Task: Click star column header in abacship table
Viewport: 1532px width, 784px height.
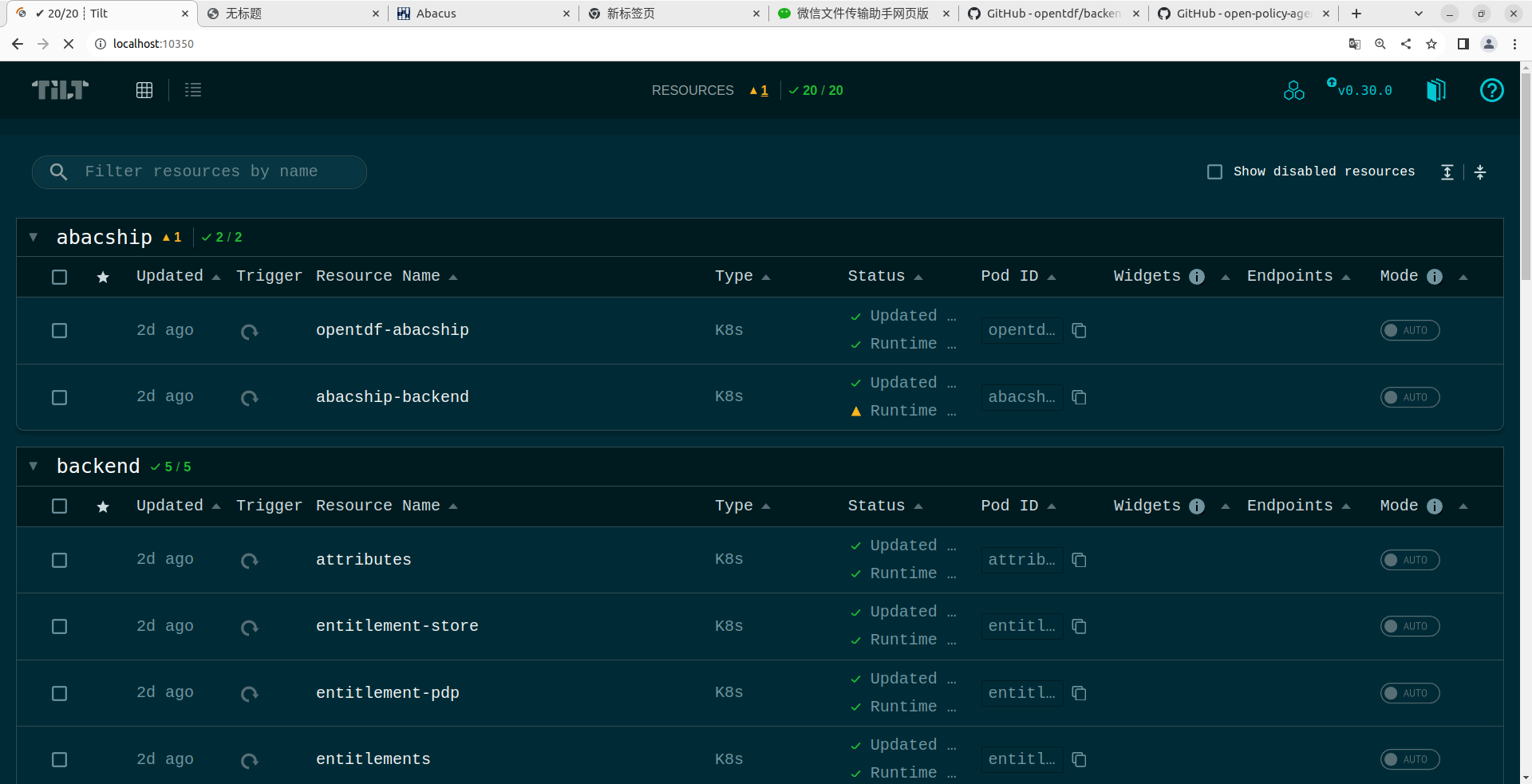Action: (103, 277)
